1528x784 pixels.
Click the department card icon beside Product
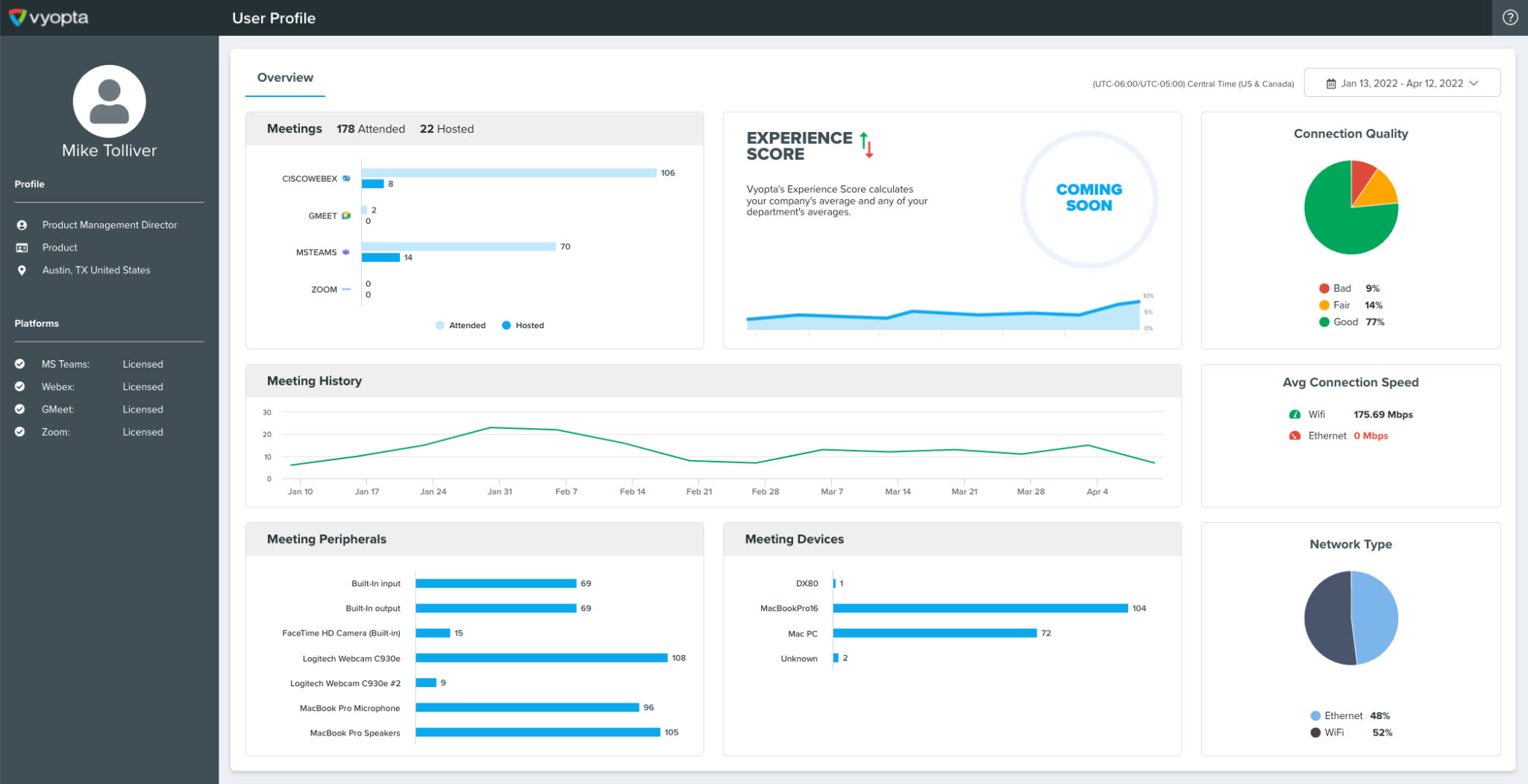[22, 248]
